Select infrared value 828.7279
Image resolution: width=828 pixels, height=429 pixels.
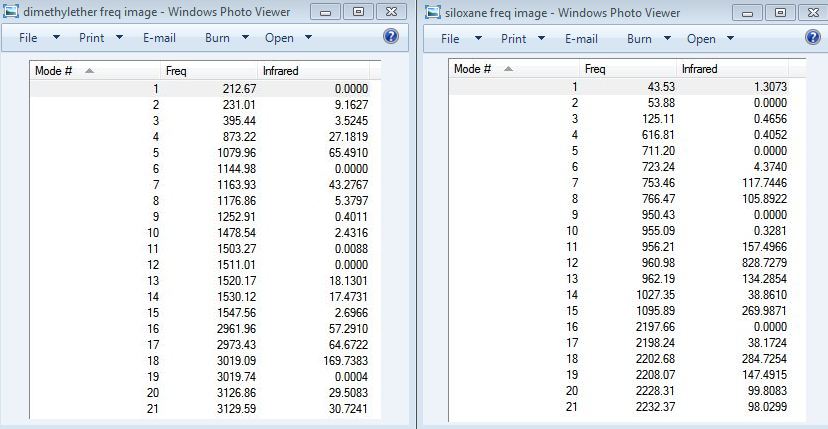764,263
